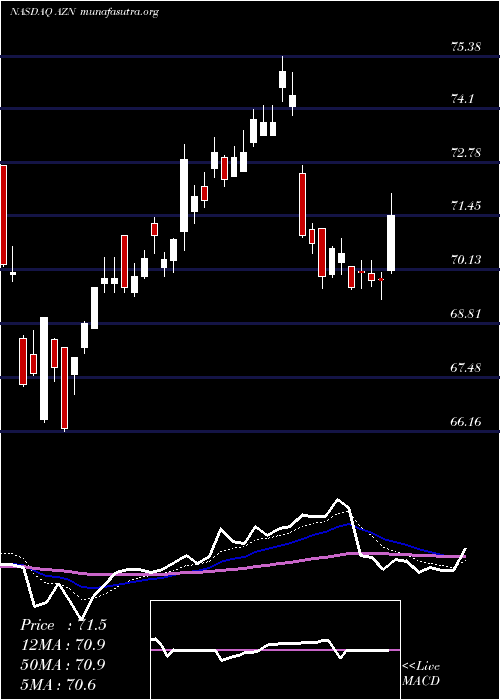This screenshot has width=500, height=700.
Task: Select the 67.48 price level label
Action: coord(466,368)
